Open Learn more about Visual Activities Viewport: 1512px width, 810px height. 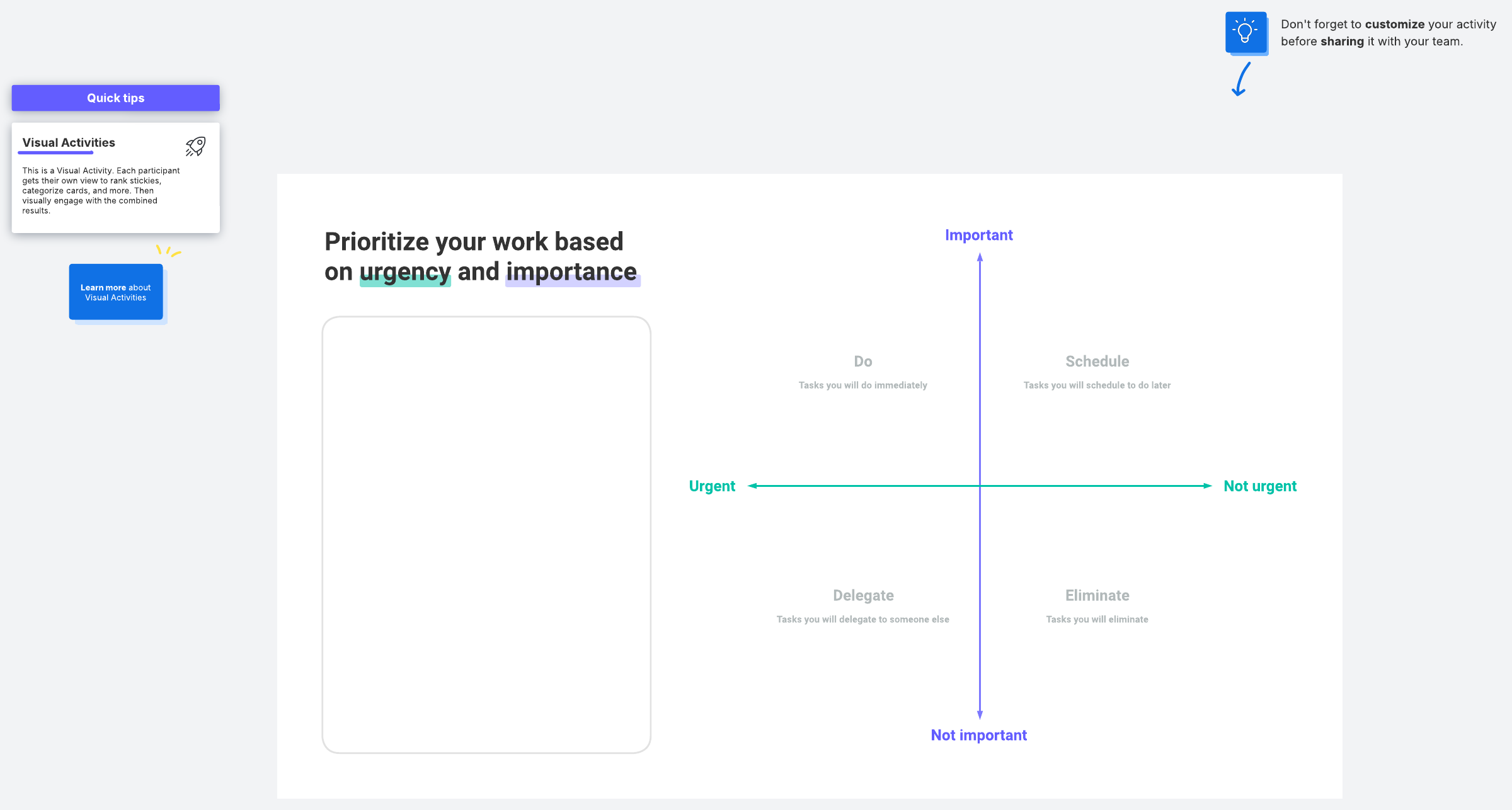[116, 292]
